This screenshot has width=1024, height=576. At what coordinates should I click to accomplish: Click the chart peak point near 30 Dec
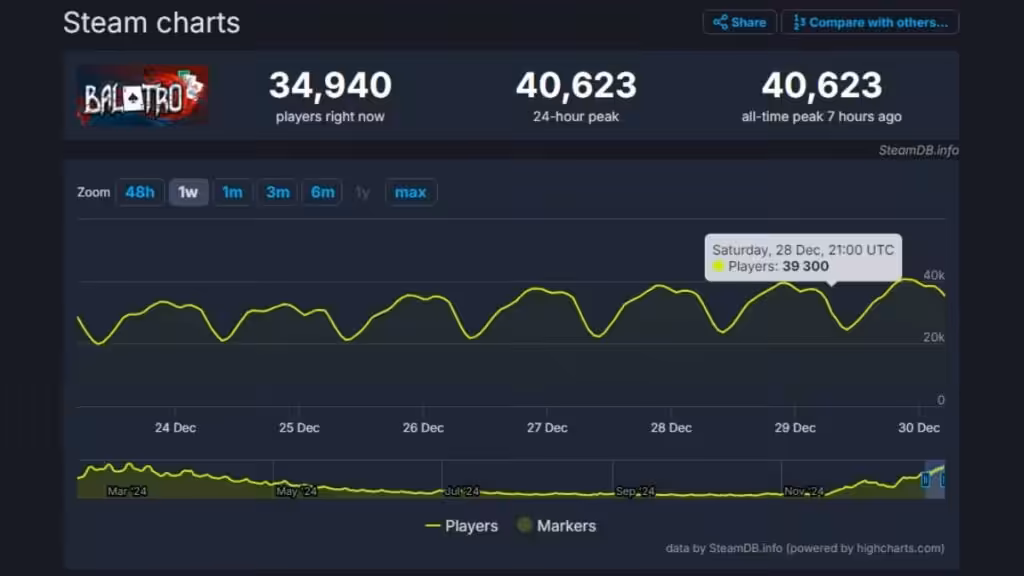[906, 280]
